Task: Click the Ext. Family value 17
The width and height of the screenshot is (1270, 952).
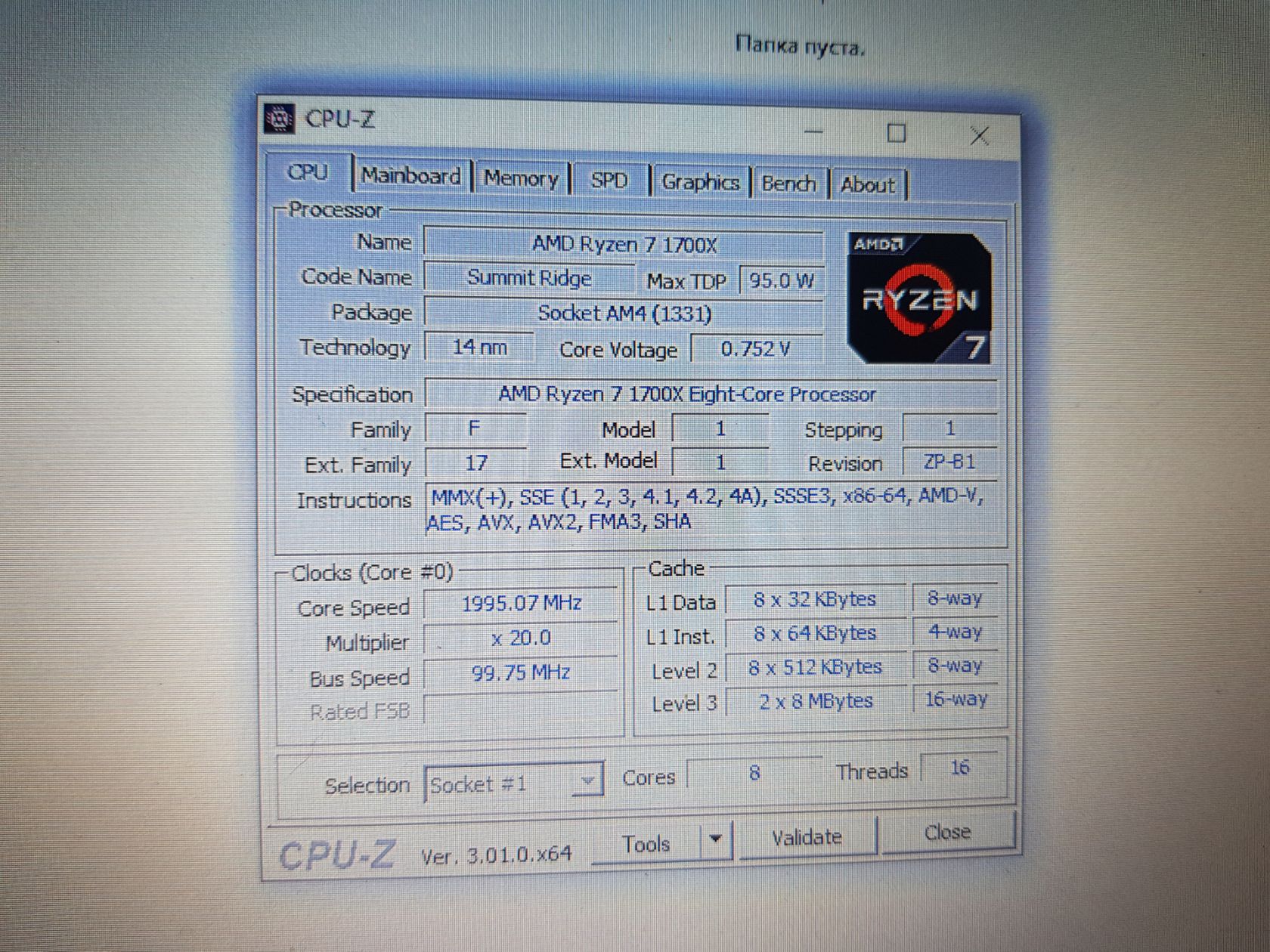Action: click(476, 462)
